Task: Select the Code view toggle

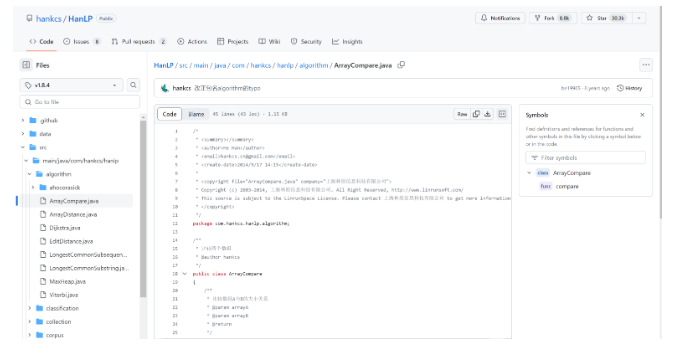Action: click(170, 114)
